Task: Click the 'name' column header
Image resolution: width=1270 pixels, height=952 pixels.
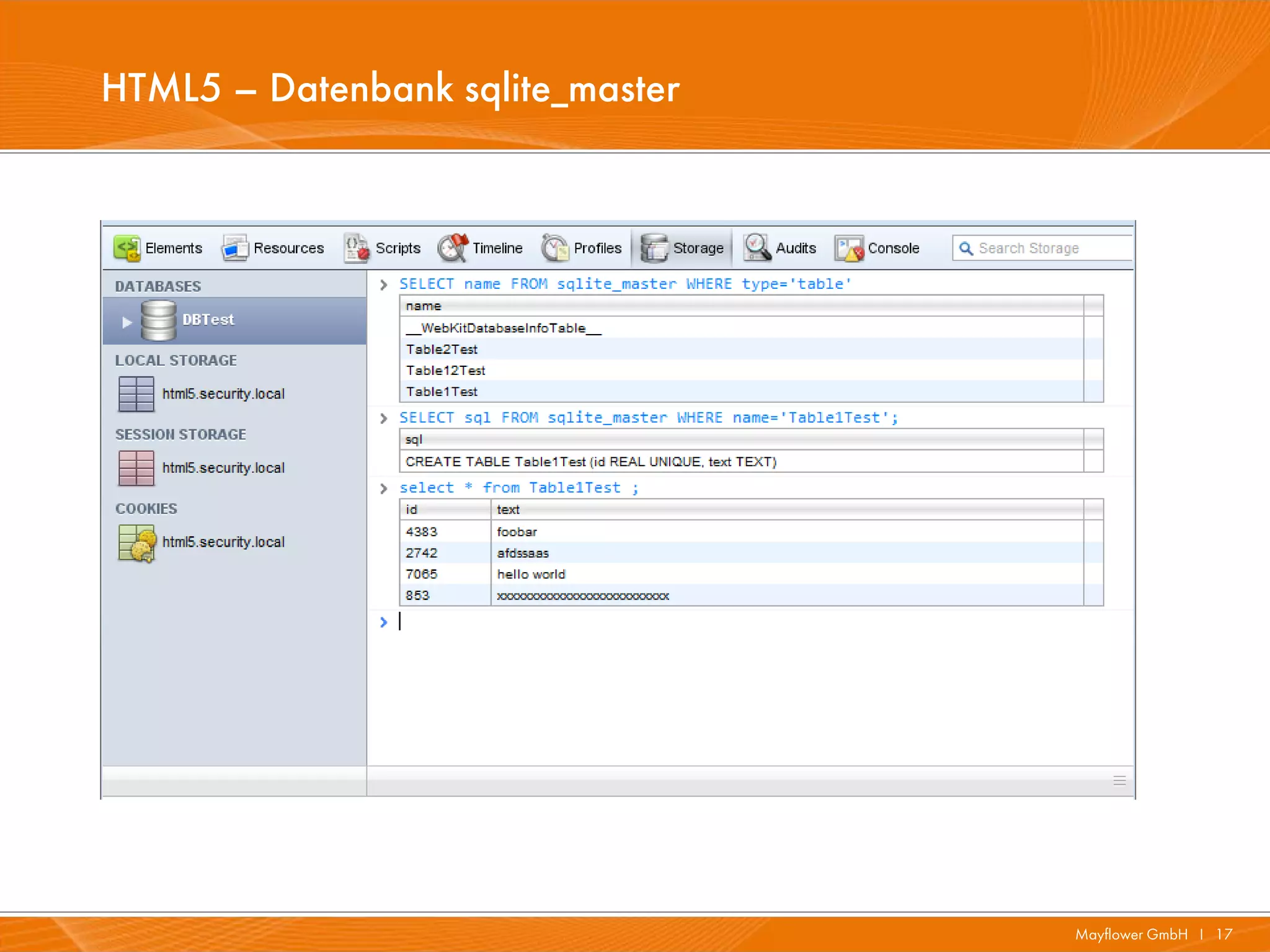Action: tap(742, 306)
